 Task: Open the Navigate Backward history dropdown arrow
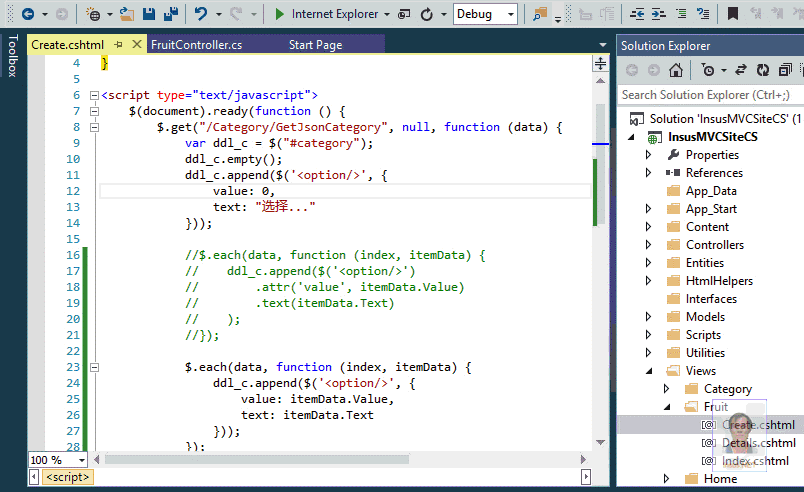pyautogui.click(x=45, y=14)
